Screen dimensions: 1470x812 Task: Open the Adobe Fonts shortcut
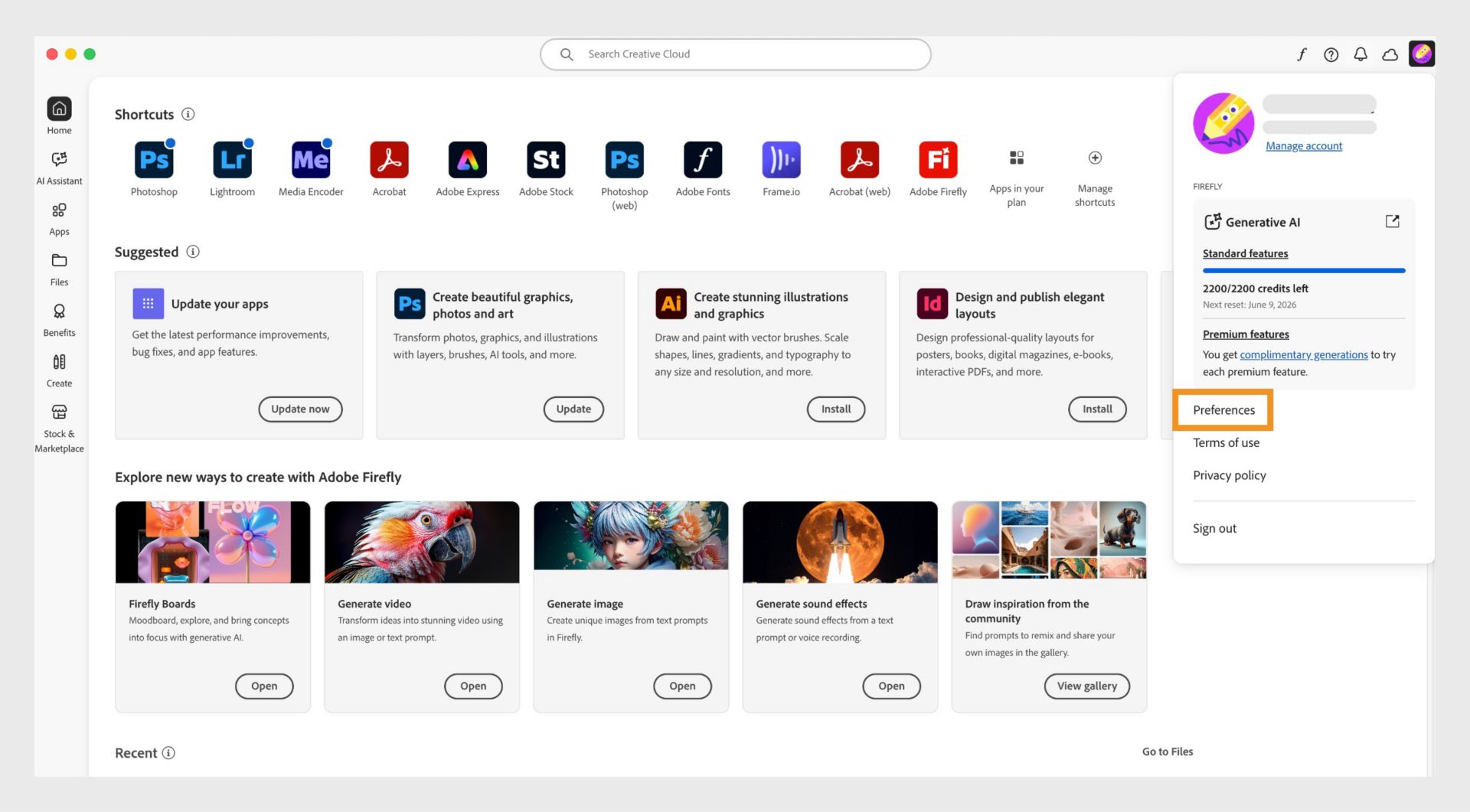coord(703,160)
